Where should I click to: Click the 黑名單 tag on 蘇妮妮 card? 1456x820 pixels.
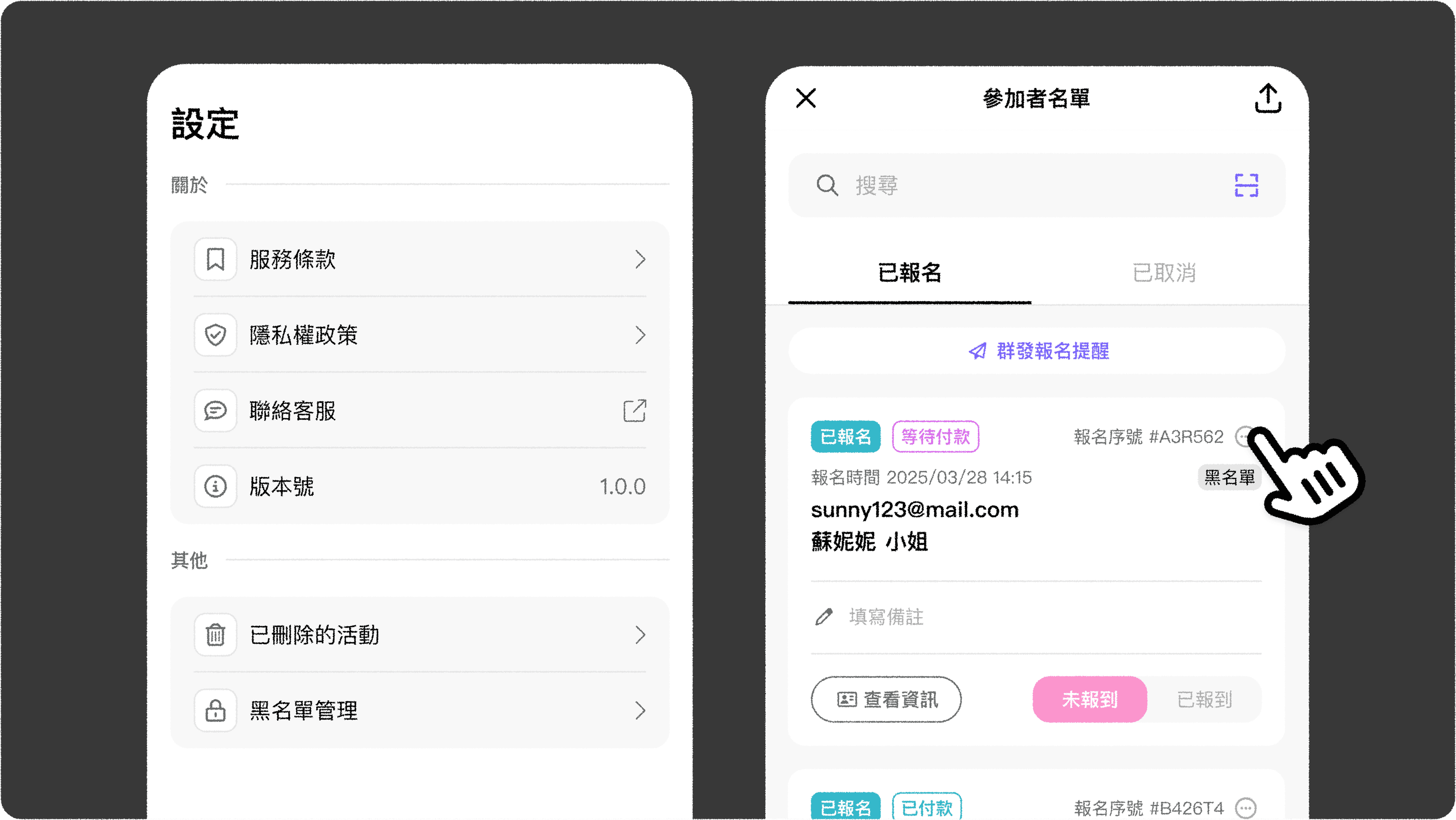click(1229, 477)
